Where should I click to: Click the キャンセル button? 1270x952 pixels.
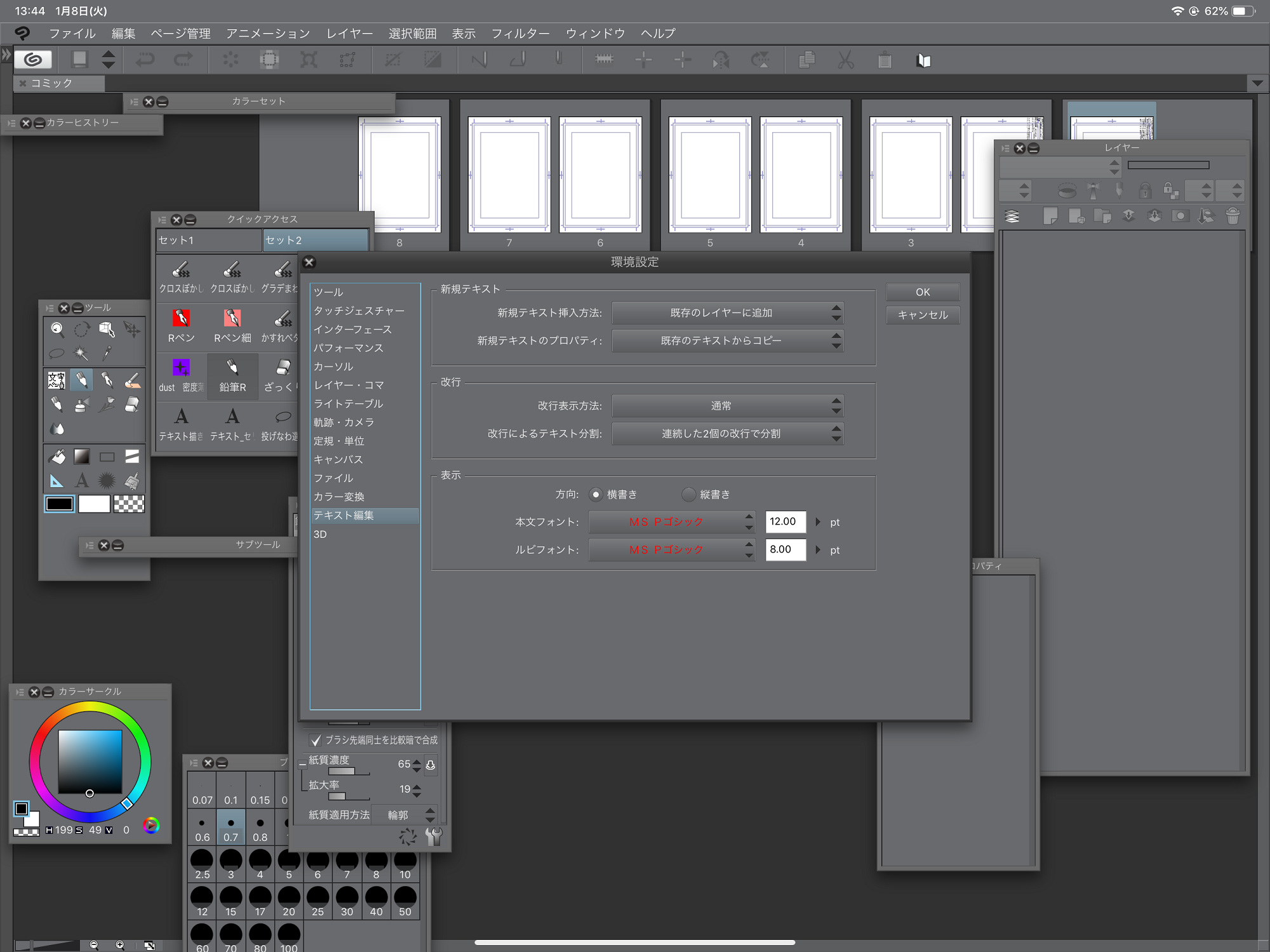click(922, 314)
